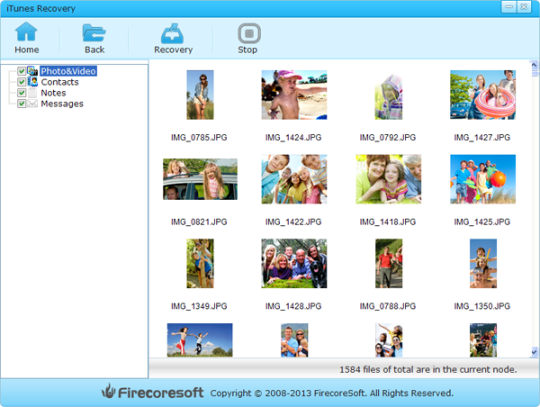Select the IMG_1349.JPG photo thumbnail
Viewport: 540px width, 407px height.
pyautogui.click(x=200, y=263)
